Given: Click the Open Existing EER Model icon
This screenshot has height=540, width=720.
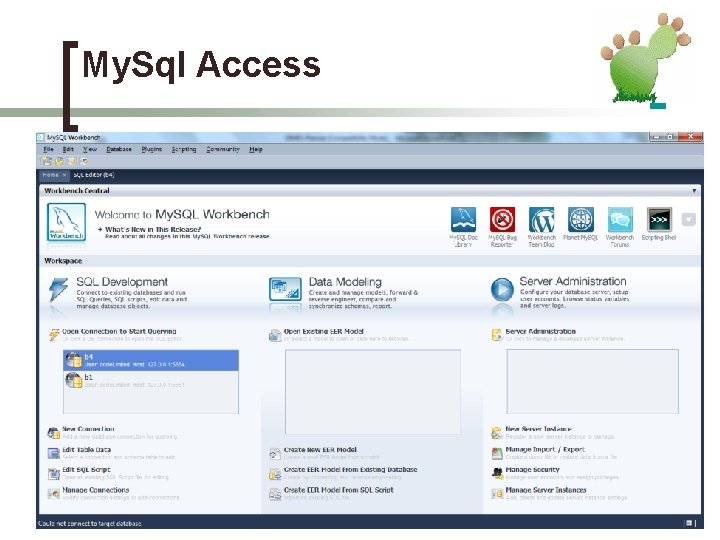Looking at the screenshot, I should click(x=275, y=335).
